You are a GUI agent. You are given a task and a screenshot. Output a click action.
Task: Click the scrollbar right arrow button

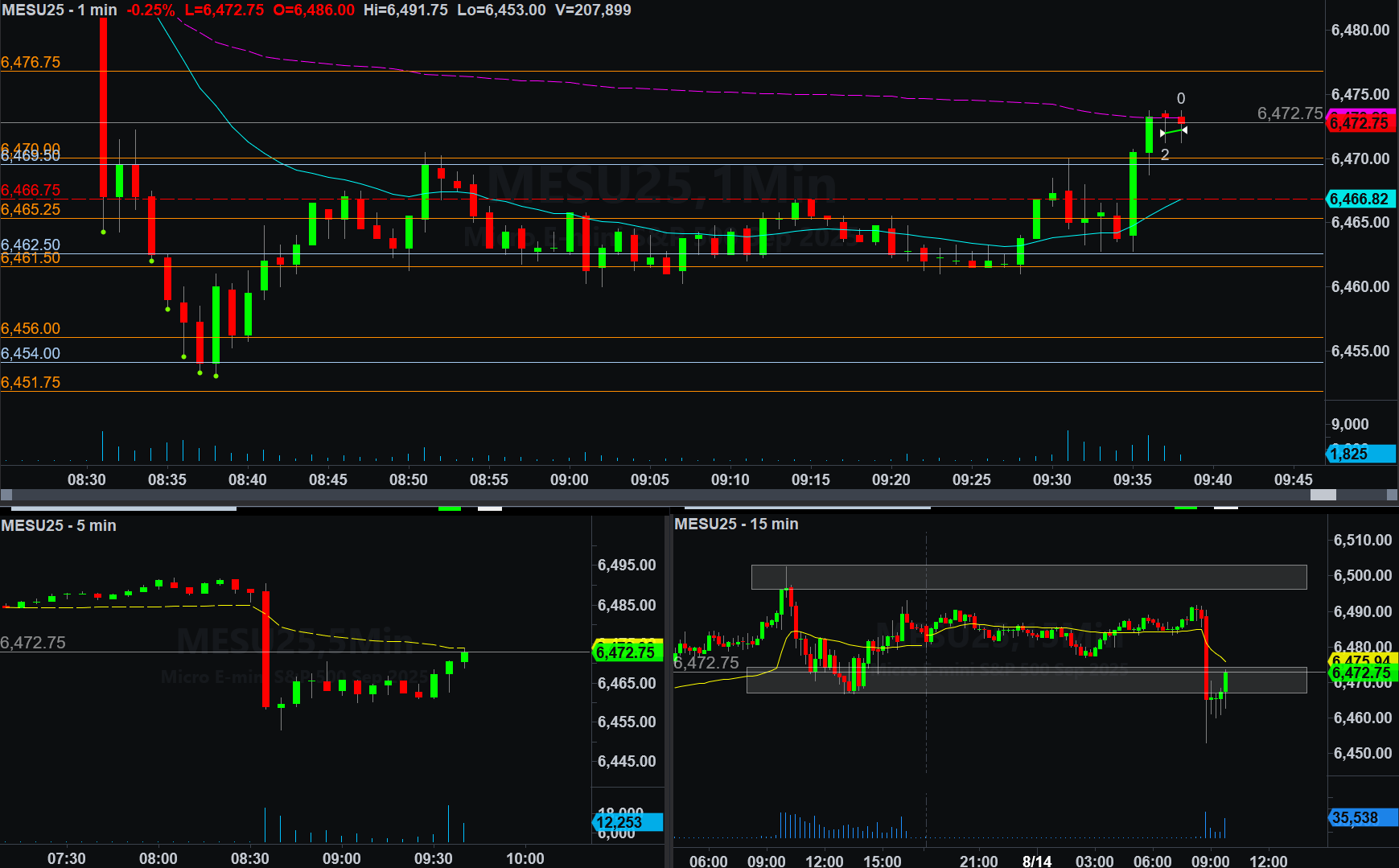click(x=1392, y=495)
